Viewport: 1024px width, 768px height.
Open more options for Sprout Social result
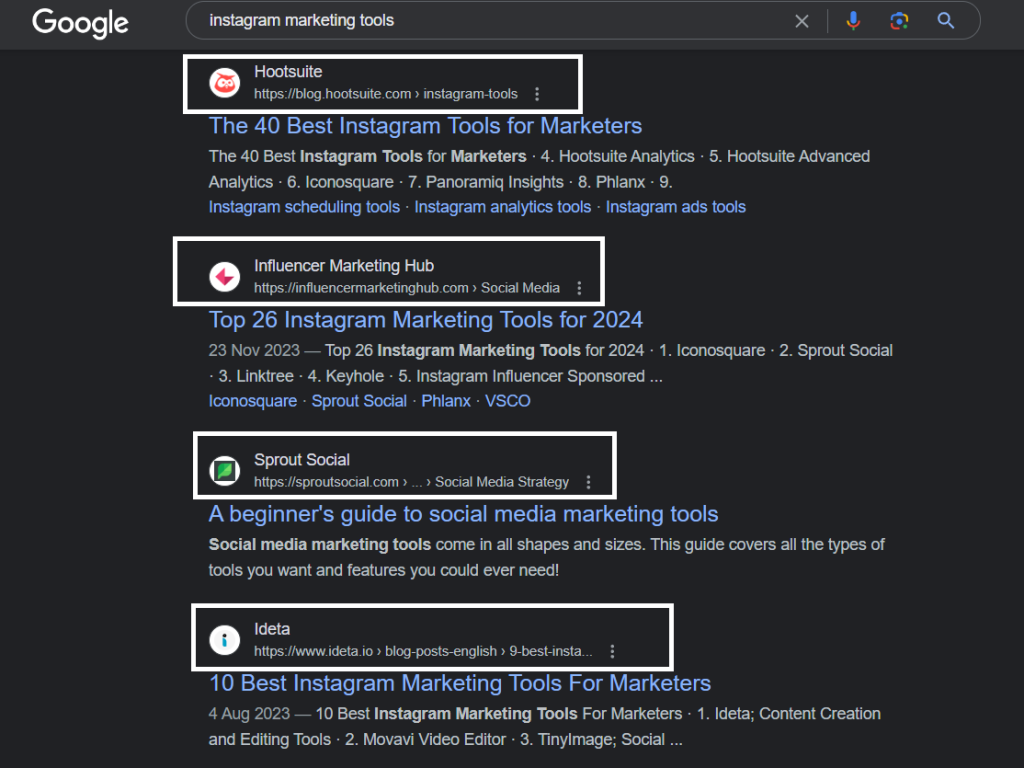588,482
